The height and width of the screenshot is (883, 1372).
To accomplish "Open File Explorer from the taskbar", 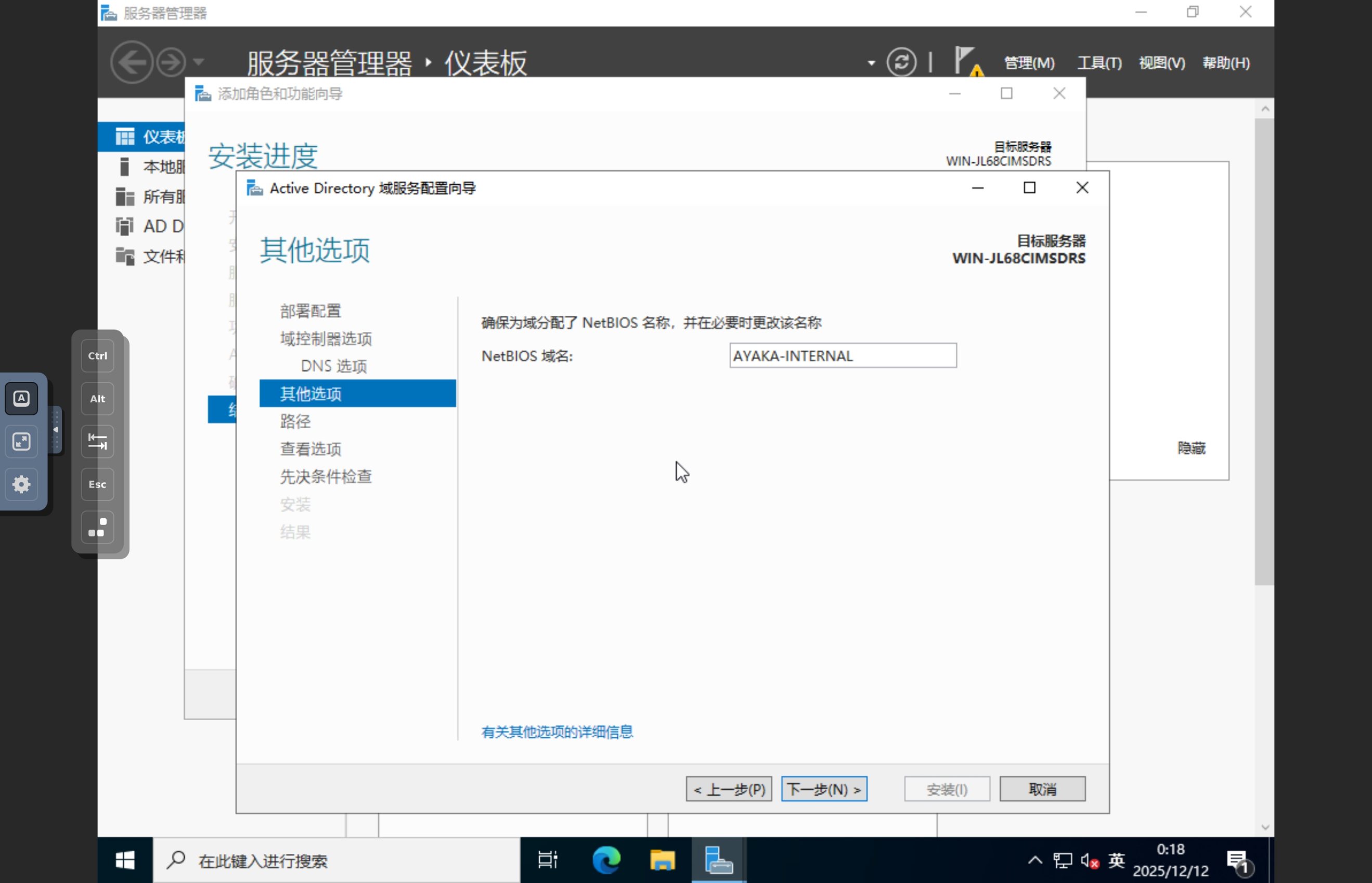I will pyautogui.click(x=662, y=860).
